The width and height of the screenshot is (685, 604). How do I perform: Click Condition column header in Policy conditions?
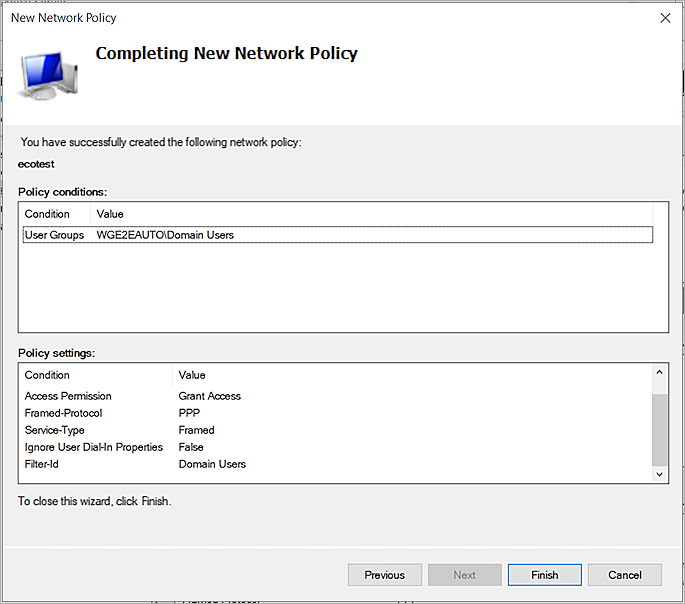(x=48, y=214)
